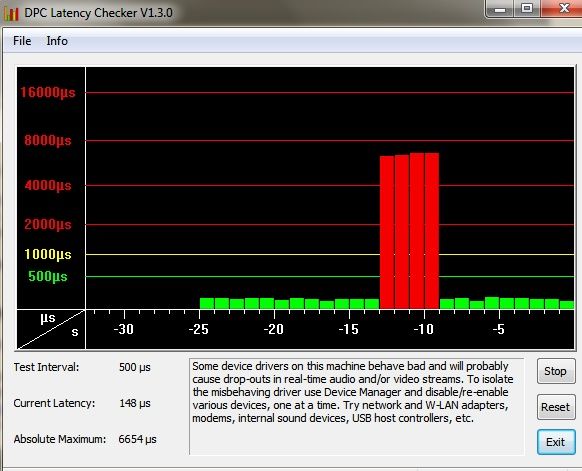Image resolution: width=582 pixels, height=471 pixels.
Task: Click the 1000µs yellow threshold label
Action: [48, 254]
